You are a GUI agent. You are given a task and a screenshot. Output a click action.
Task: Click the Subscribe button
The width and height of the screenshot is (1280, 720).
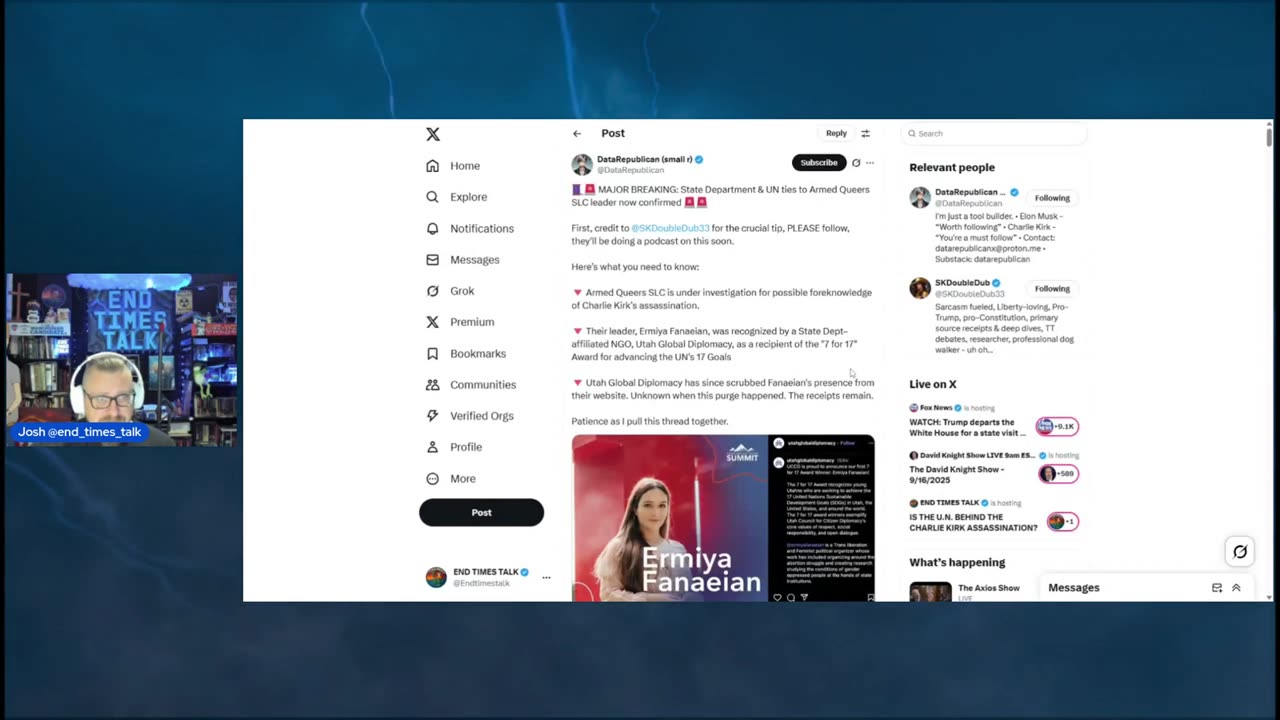818,162
